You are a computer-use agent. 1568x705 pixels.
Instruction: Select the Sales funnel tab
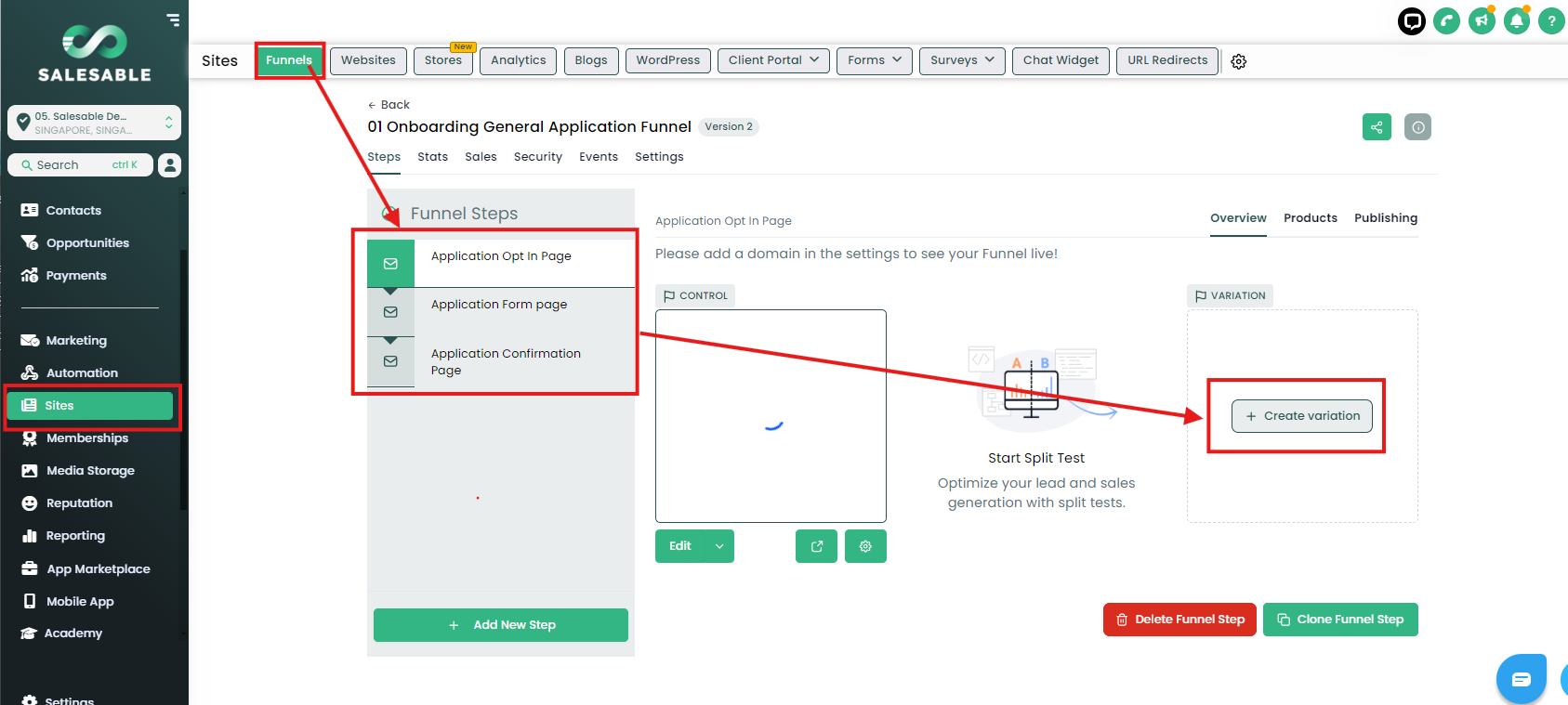(481, 157)
